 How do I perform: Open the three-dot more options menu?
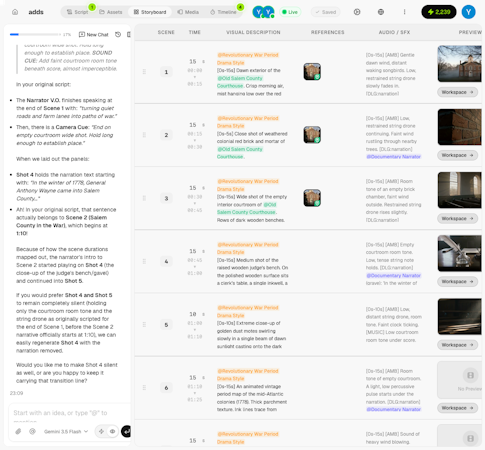tap(404, 12)
